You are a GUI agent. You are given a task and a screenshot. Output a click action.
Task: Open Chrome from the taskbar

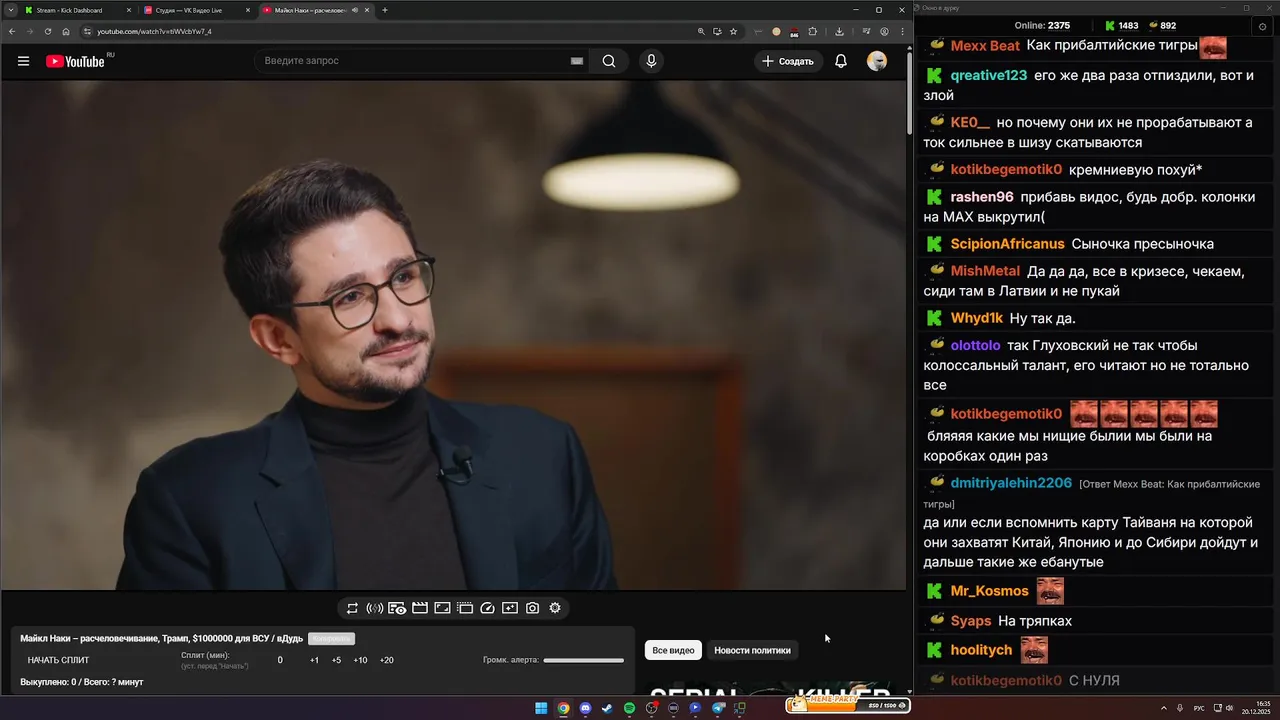(563, 708)
